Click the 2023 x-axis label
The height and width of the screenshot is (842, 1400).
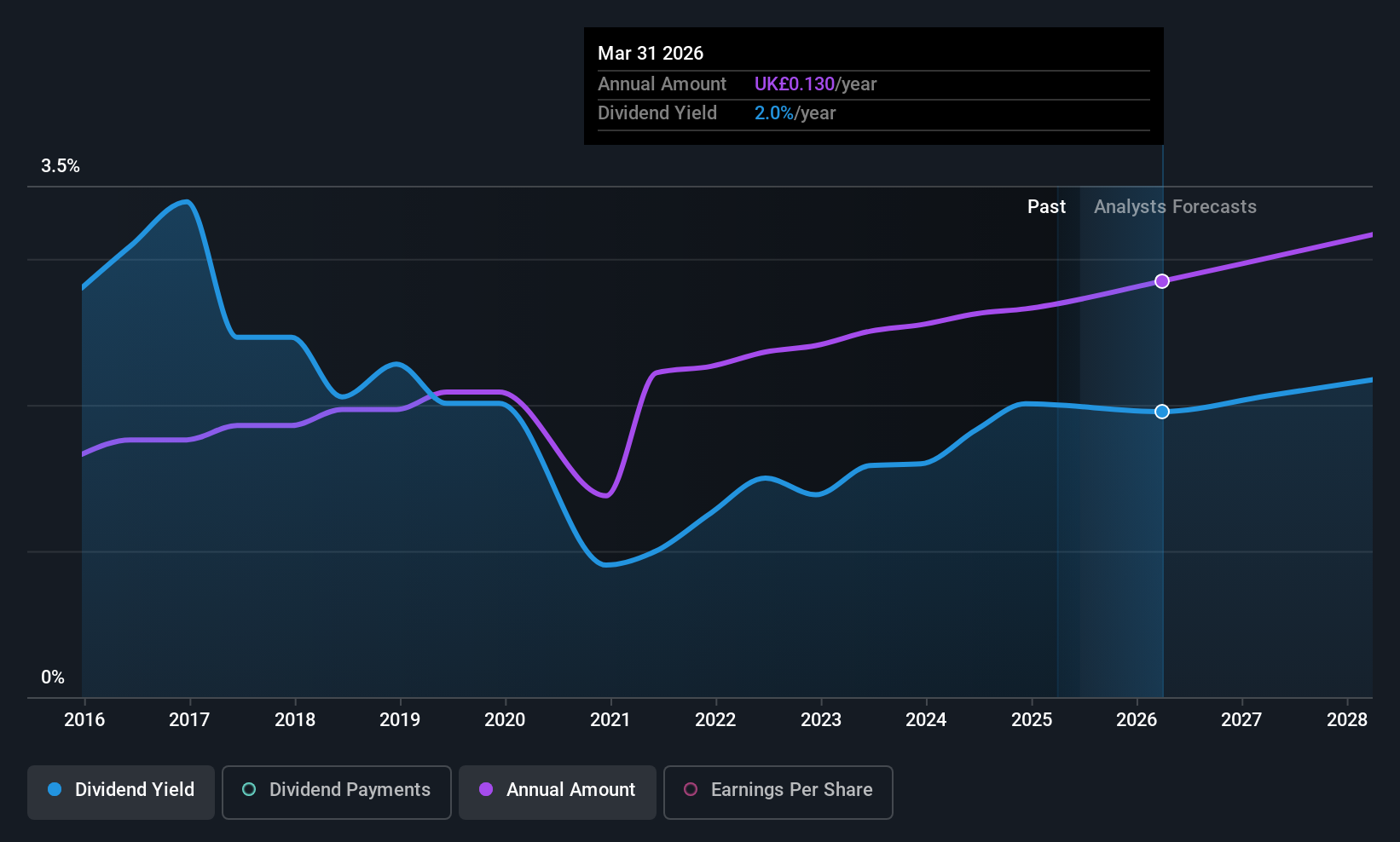tap(821, 719)
